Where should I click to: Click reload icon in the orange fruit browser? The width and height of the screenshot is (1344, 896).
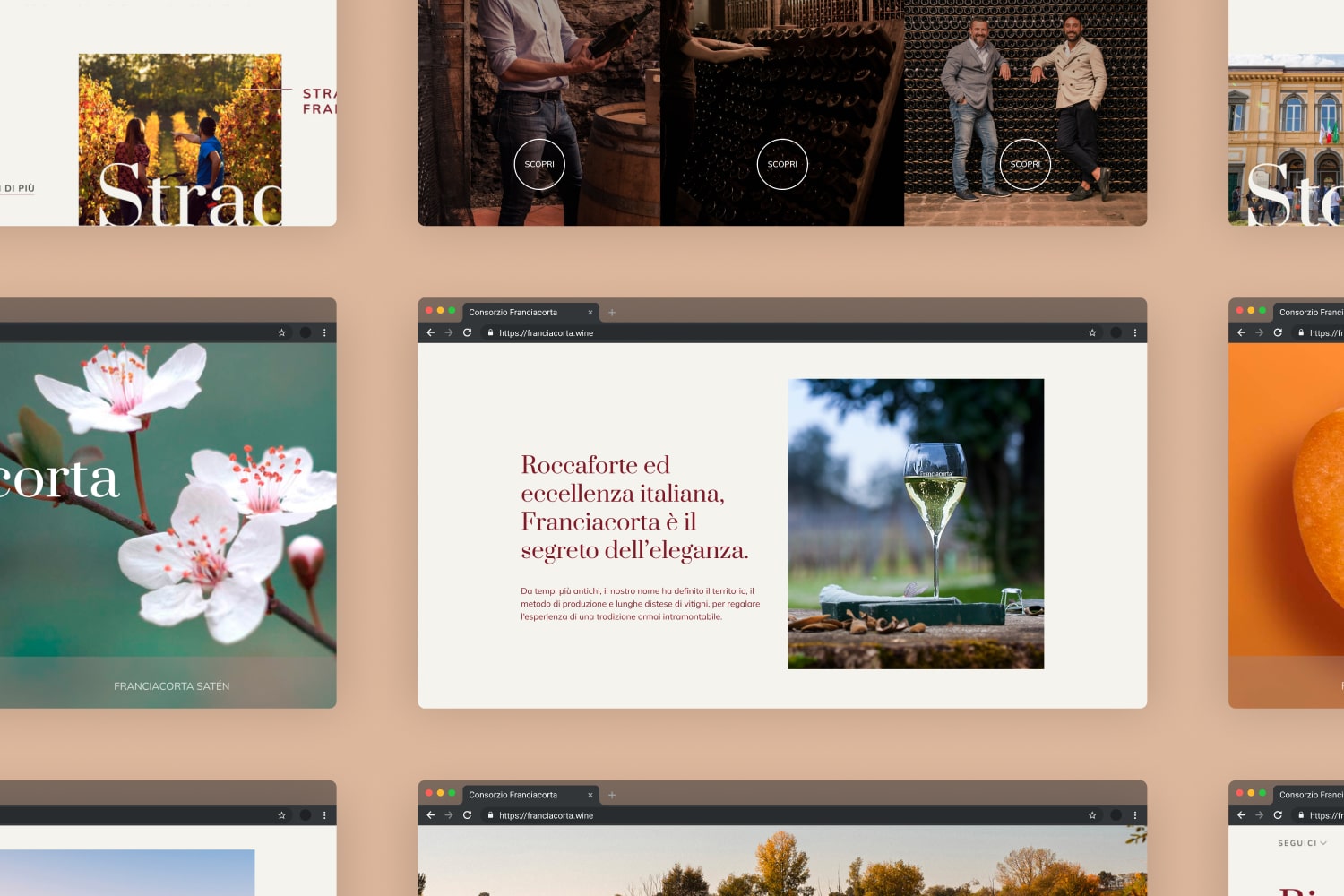coord(1278,332)
